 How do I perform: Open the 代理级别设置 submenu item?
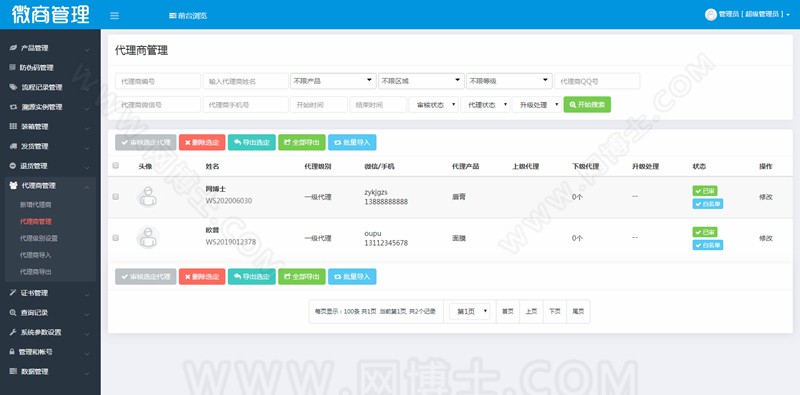pyautogui.click(x=39, y=238)
